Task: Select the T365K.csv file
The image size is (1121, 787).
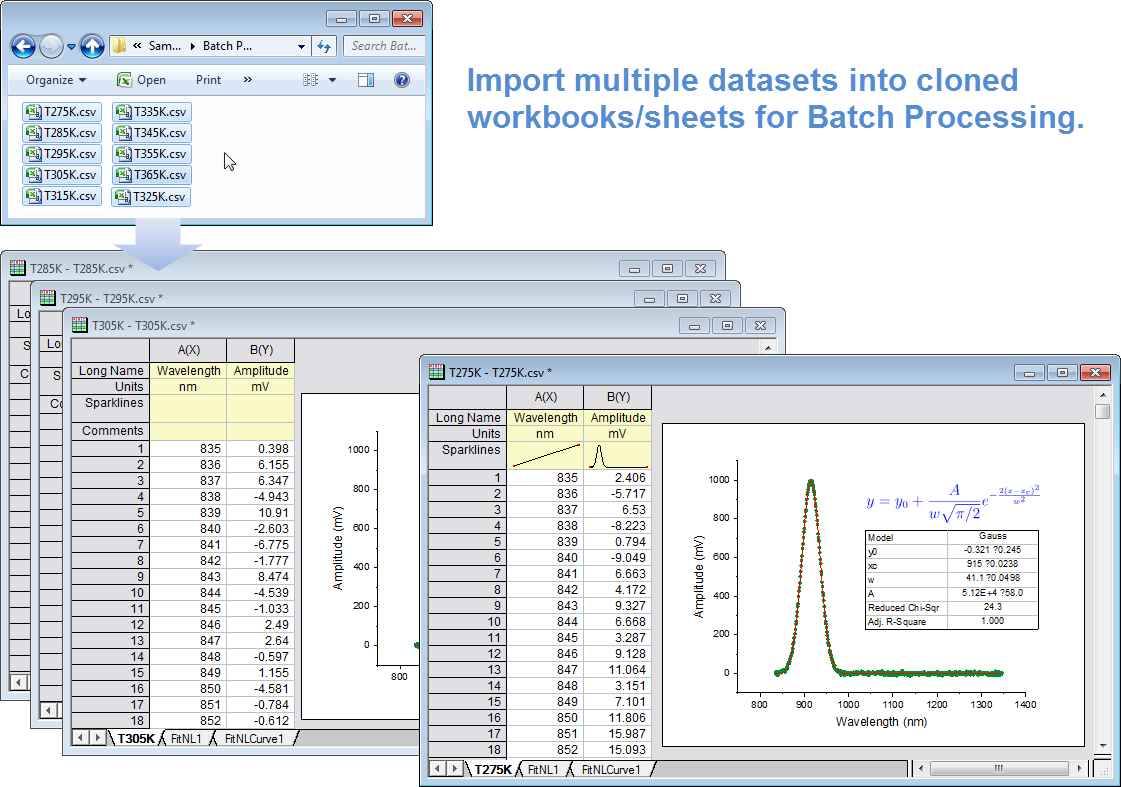Action: tap(152, 175)
